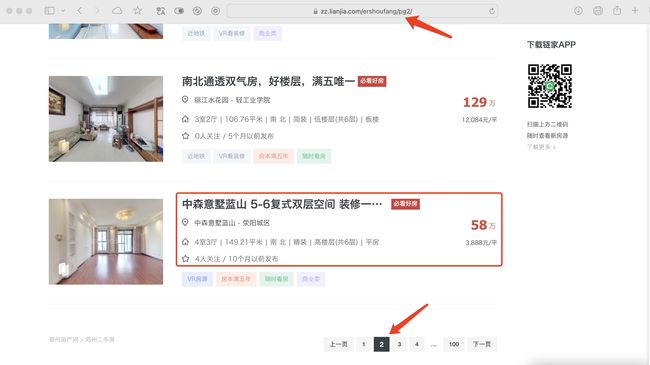The image size is (650, 365).
Task: Open district link 荥阳城区
Action: click(x=256, y=223)
